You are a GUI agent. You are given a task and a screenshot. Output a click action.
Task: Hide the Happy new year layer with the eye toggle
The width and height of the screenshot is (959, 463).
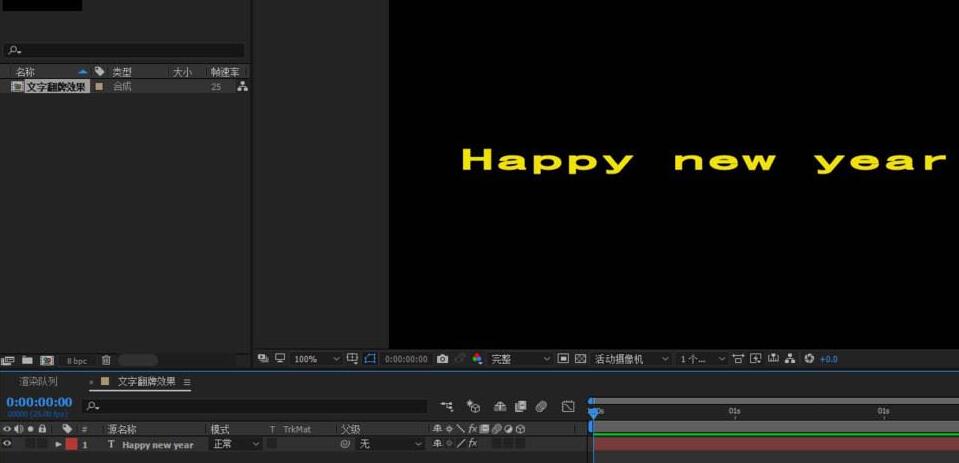tap(7, 445)
